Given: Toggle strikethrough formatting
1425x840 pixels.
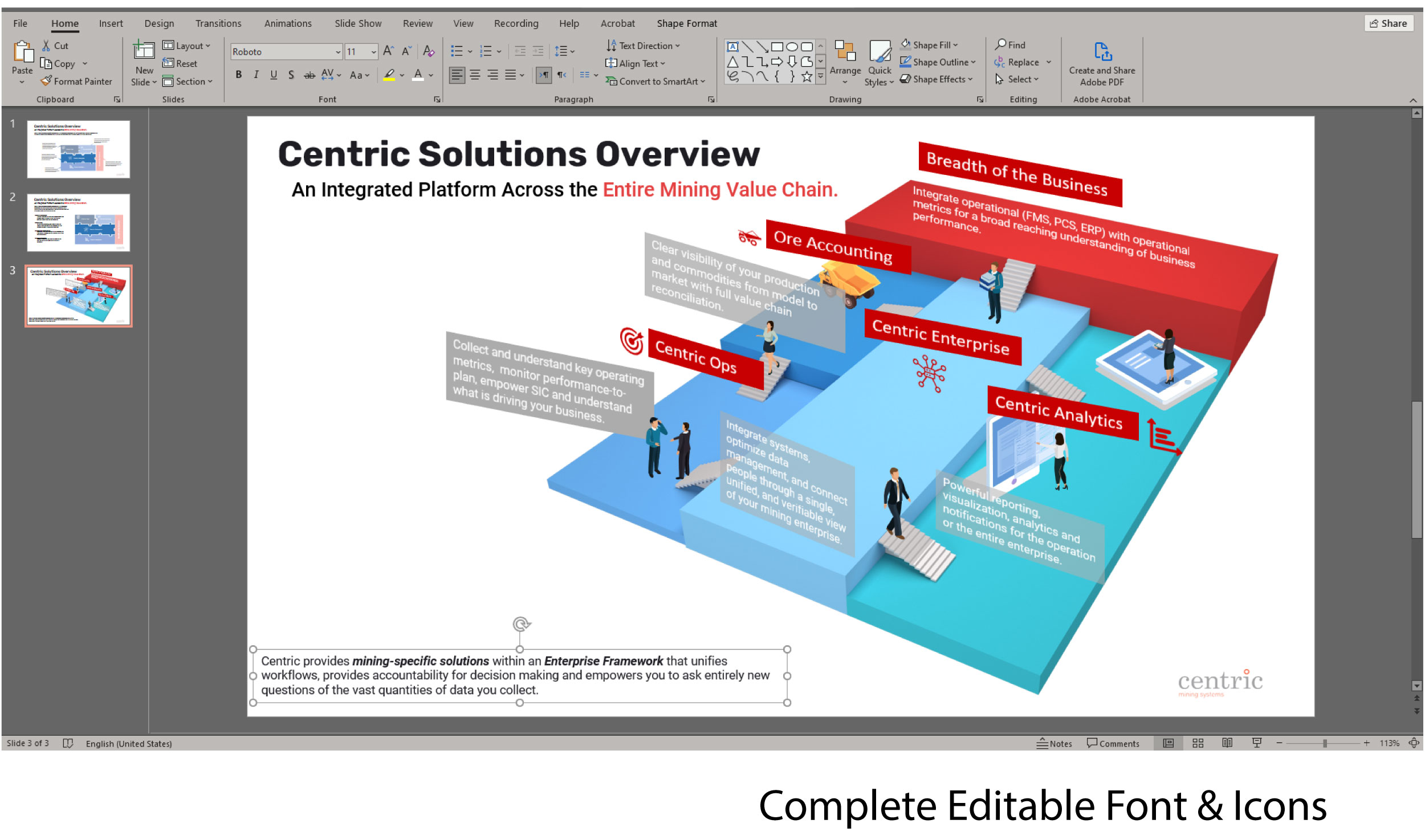Looking at the screenshot, I should pyautogui.click(x=310, y=75).
